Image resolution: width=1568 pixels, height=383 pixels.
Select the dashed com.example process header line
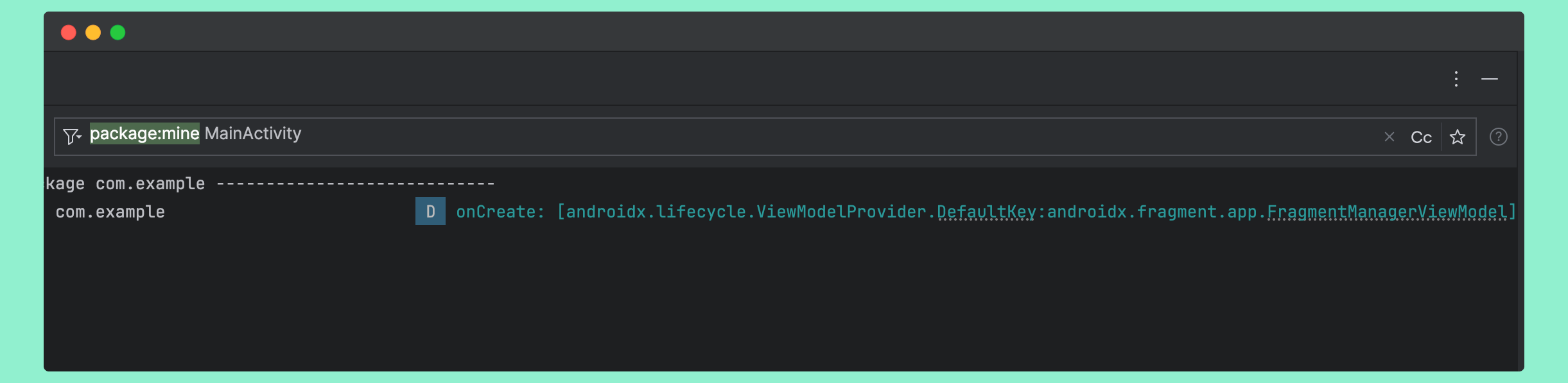pos(270,183)
